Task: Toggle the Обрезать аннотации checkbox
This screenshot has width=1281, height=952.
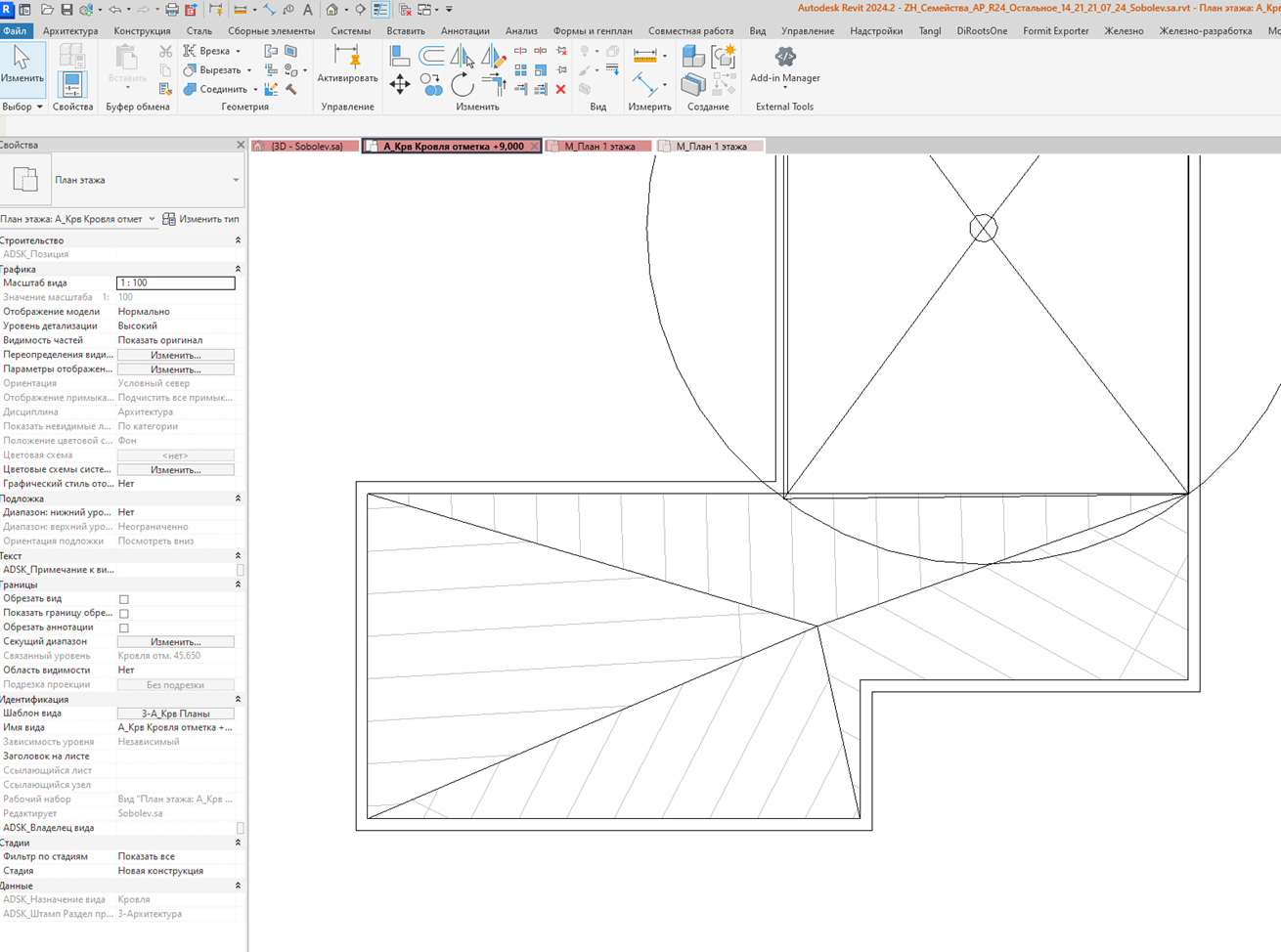Action: tap(124, 627)
